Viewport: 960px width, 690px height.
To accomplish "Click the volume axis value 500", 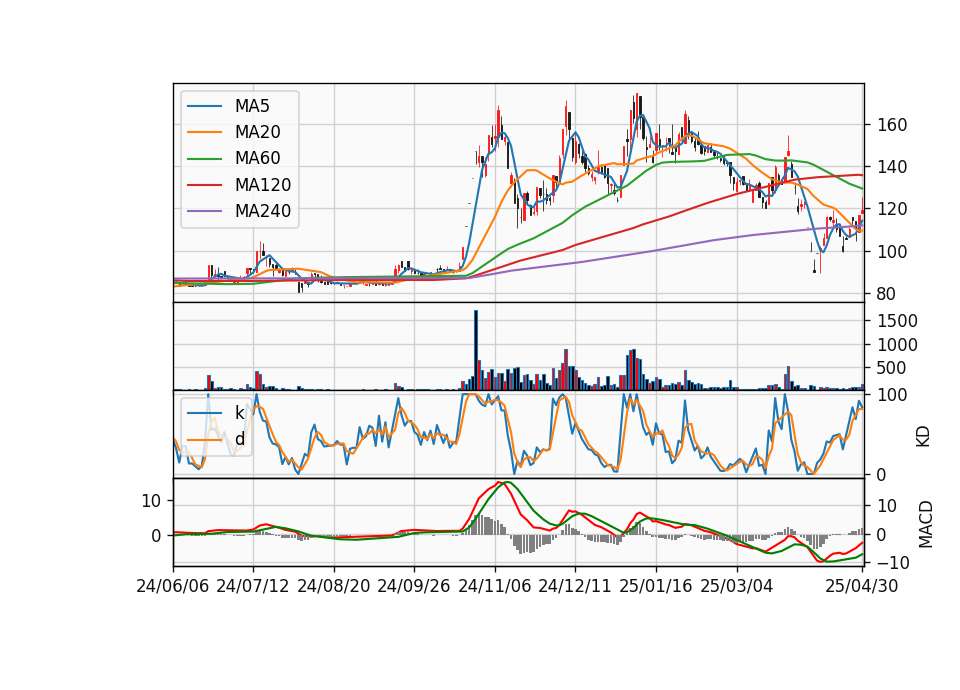I will coord(891,368).
